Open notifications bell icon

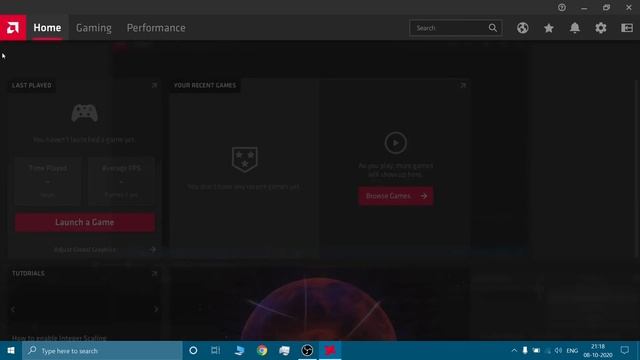coord(575,28)
